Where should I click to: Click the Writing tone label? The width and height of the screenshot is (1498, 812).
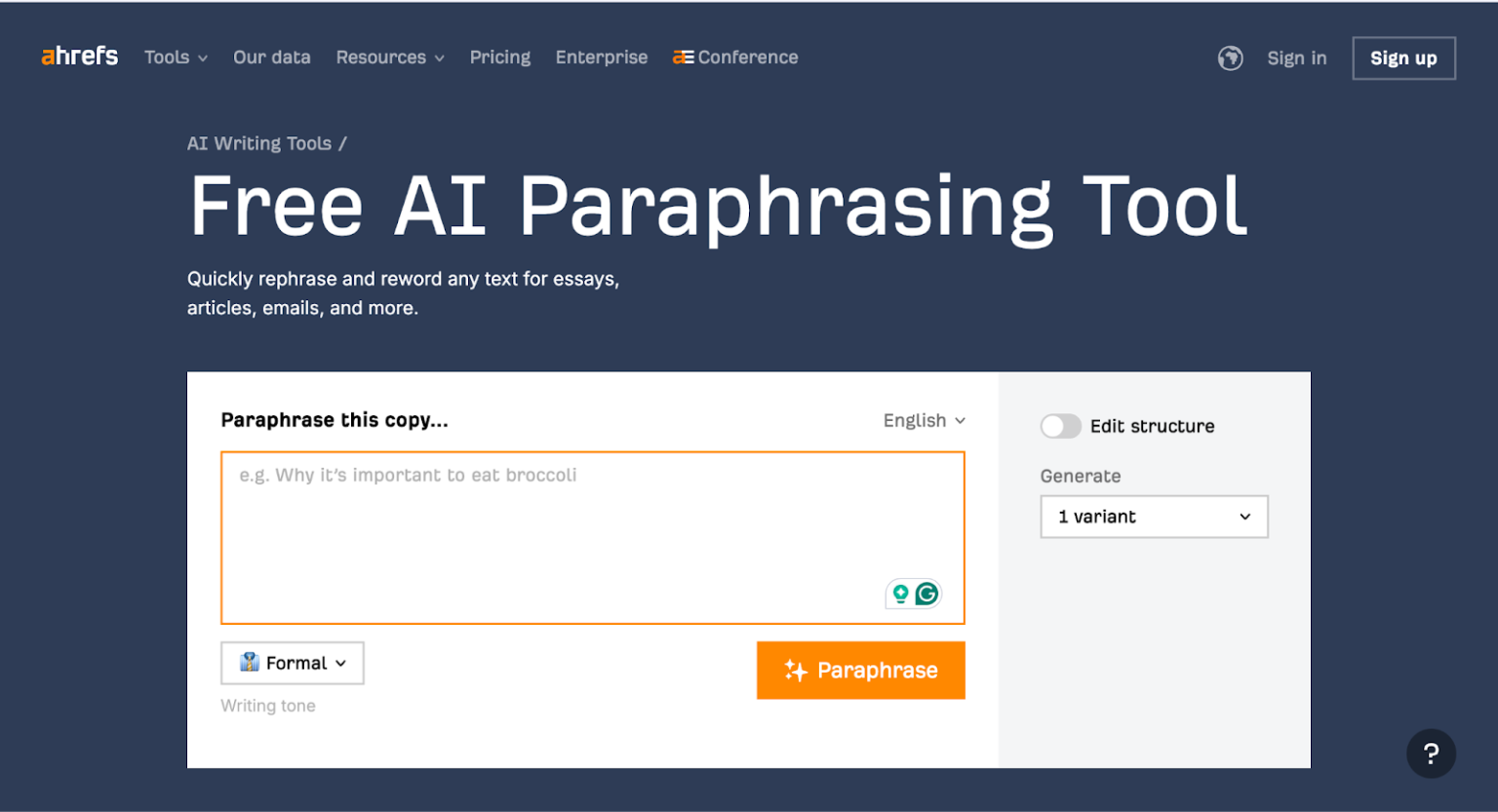point(268,706)
